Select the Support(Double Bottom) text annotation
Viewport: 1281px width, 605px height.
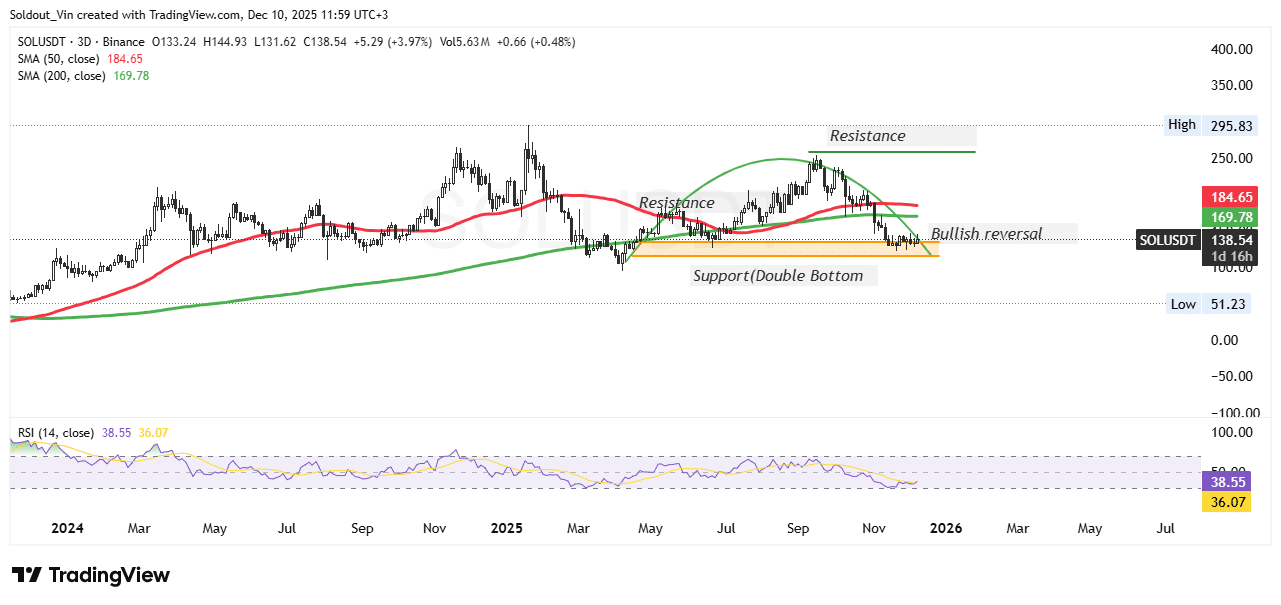[x=778, y=275]
